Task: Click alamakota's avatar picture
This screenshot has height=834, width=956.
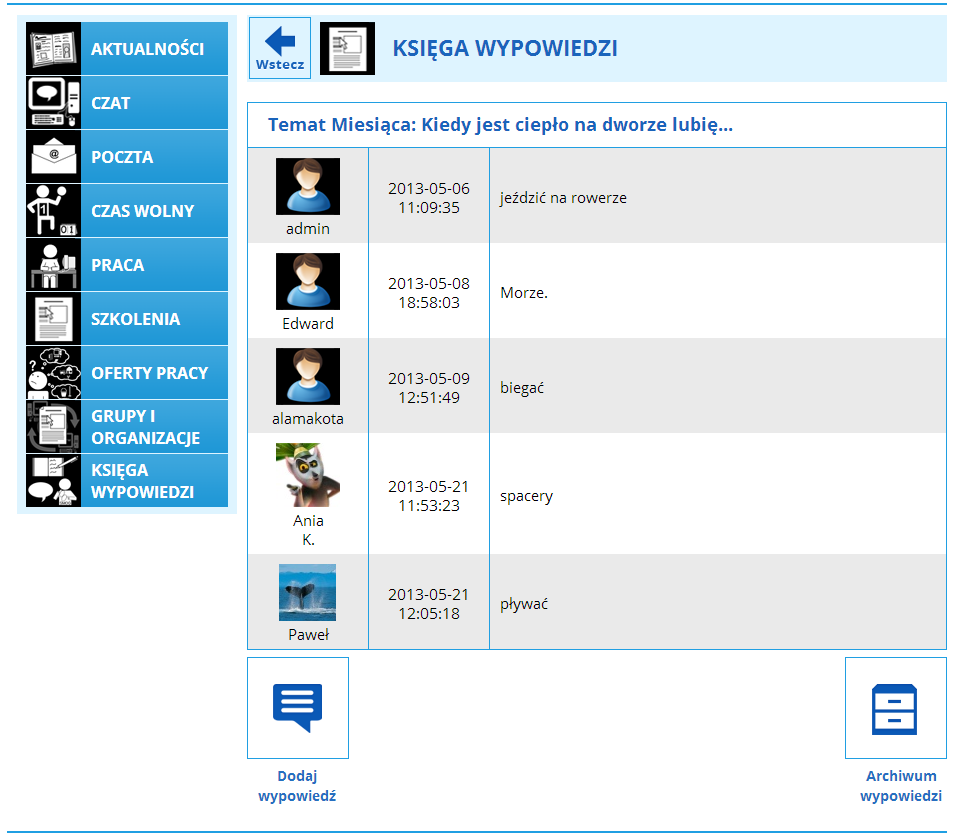Action: click(308, 377)
